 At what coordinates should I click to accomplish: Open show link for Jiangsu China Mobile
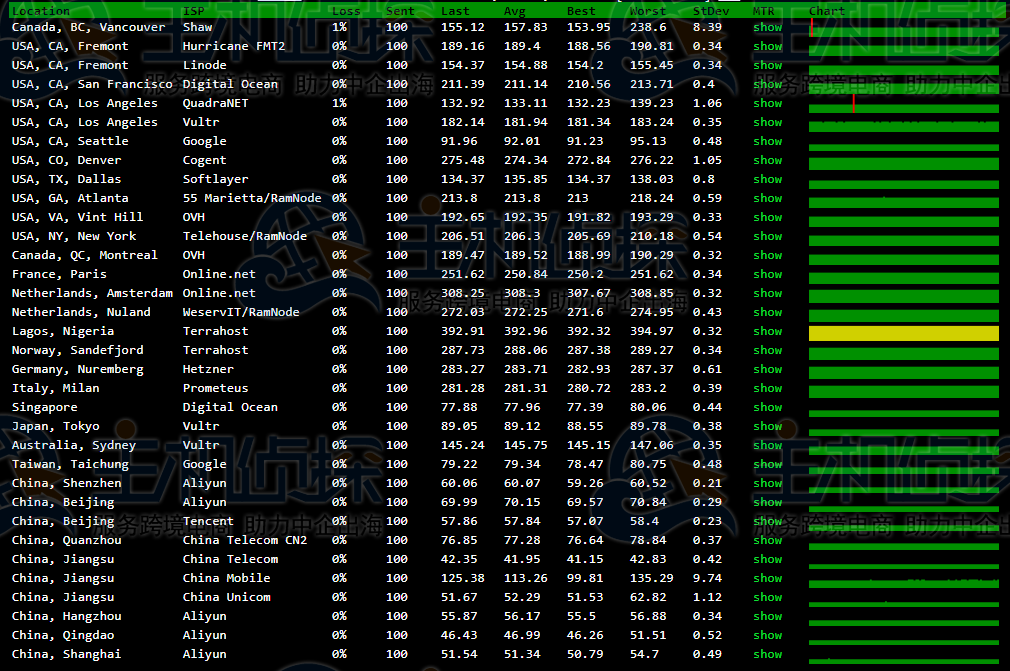point(767,578)
